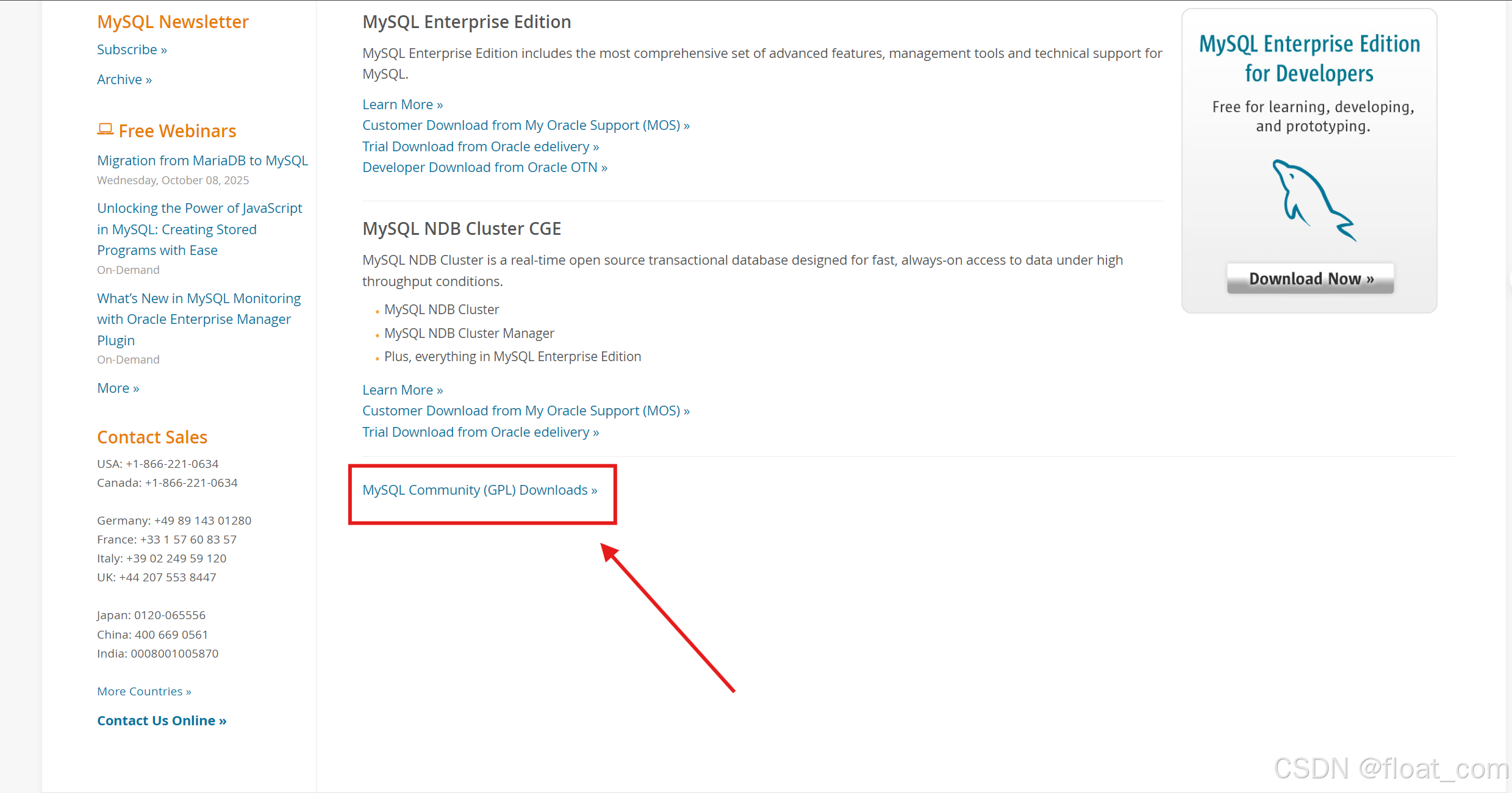Click 'Free for learning, developing, and prototyping' text
Viewport: 1512px width, 793px height.
pyautogui.click(x=1313, y=117)
